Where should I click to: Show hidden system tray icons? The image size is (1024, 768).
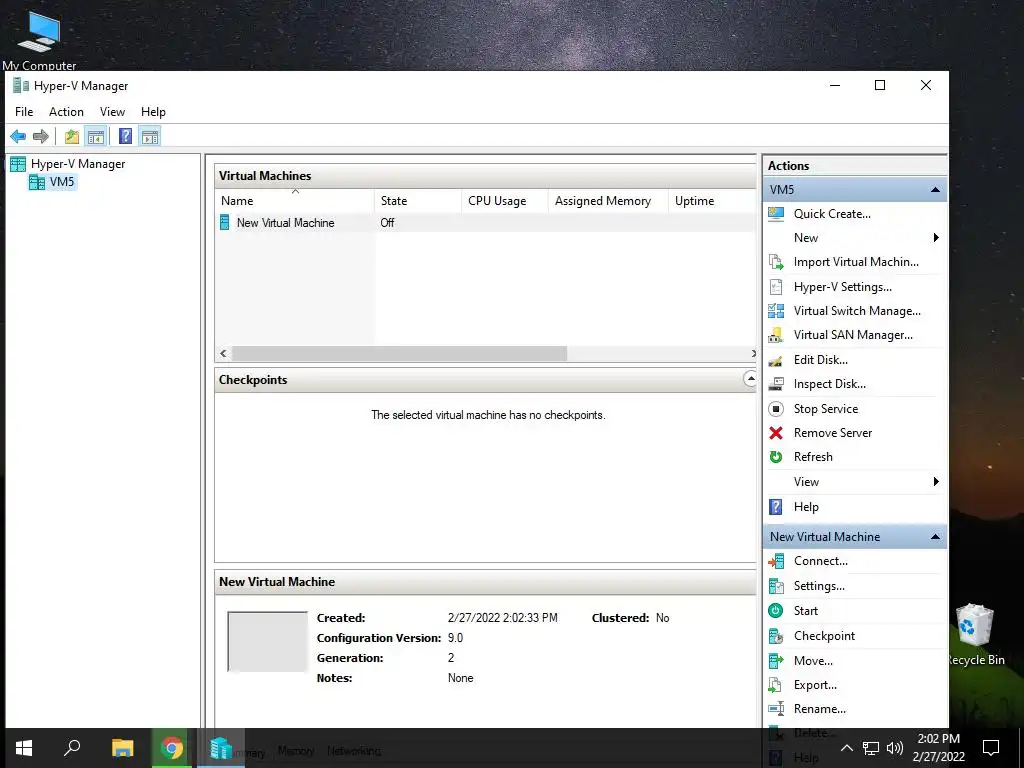846,748
